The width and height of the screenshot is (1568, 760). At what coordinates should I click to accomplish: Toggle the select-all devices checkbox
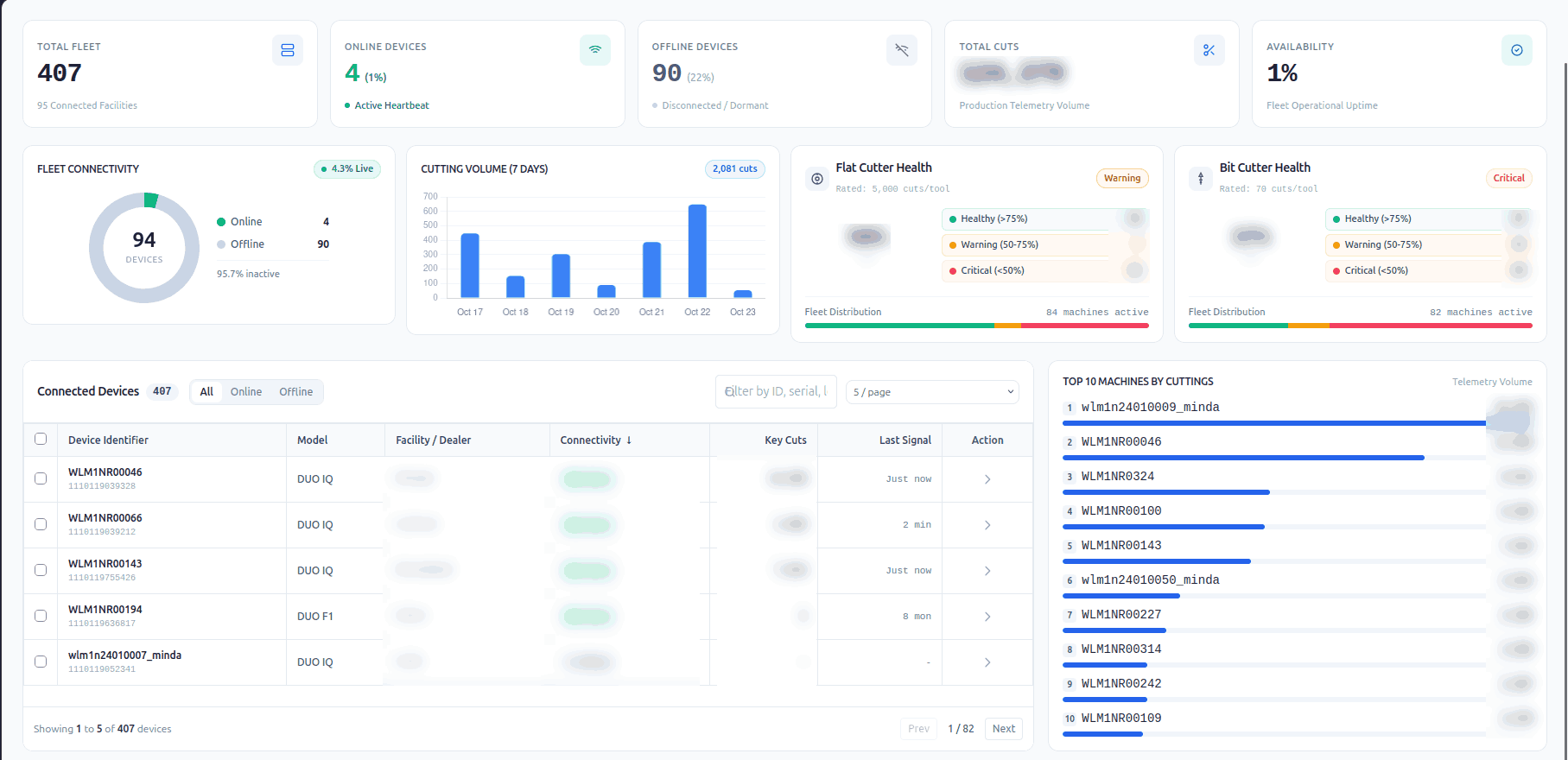[x=41, y=439]
